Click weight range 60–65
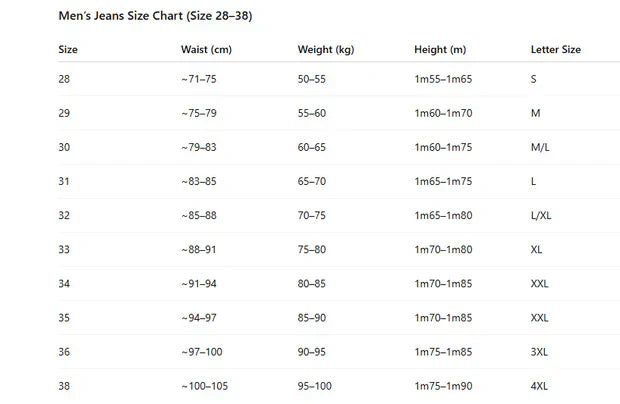 click(x=312, y=147)
